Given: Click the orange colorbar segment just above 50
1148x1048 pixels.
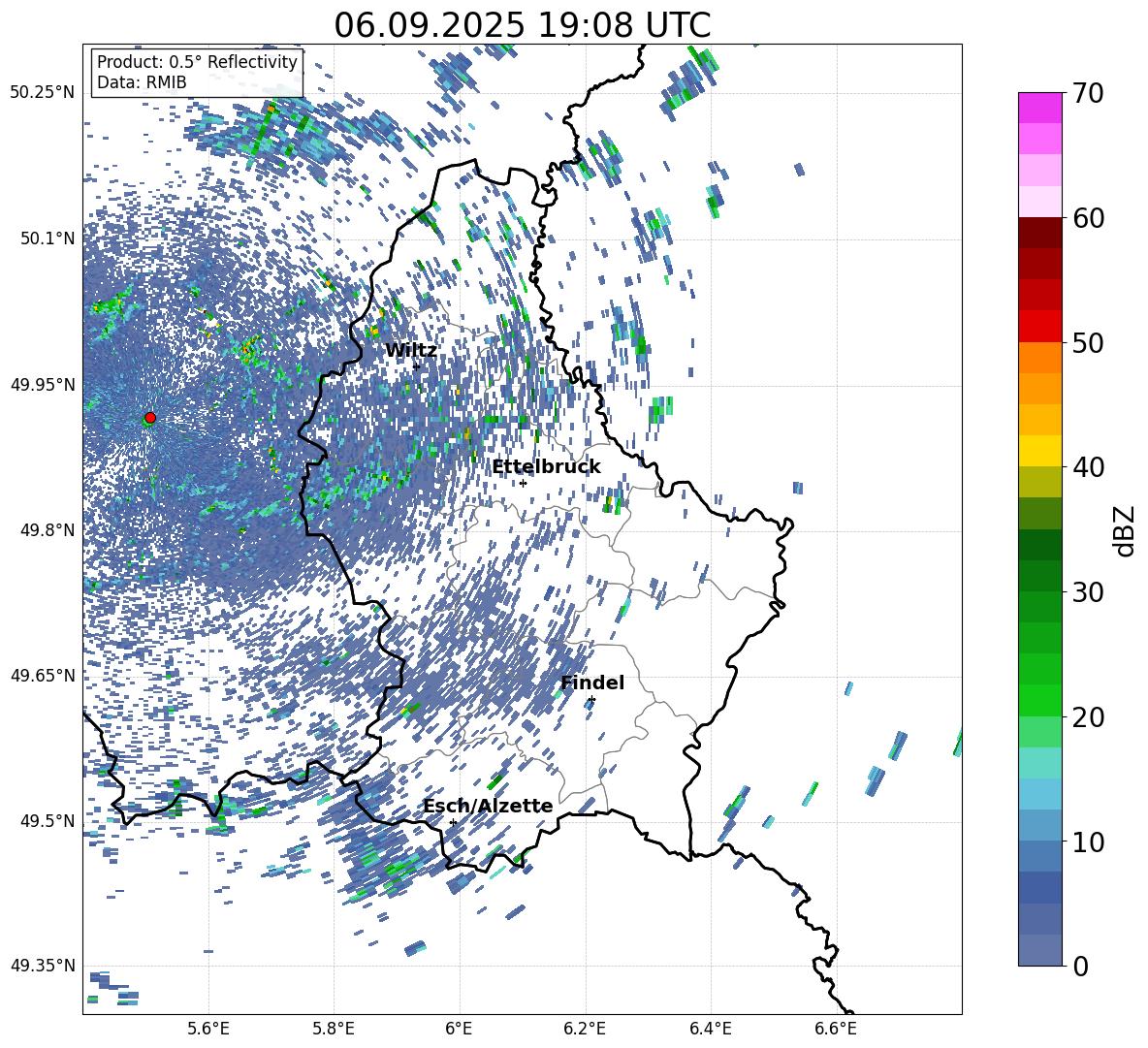Looking at the screenshot, I should coord(1039,357).
